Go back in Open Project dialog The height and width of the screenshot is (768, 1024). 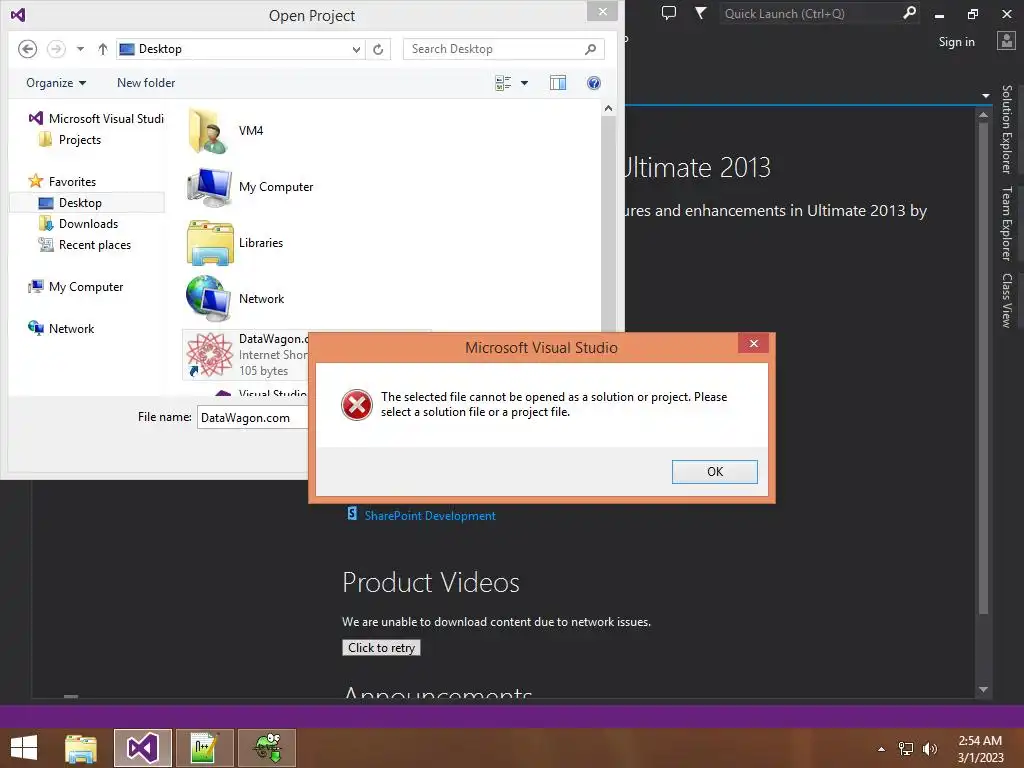[x=27, y=49]
